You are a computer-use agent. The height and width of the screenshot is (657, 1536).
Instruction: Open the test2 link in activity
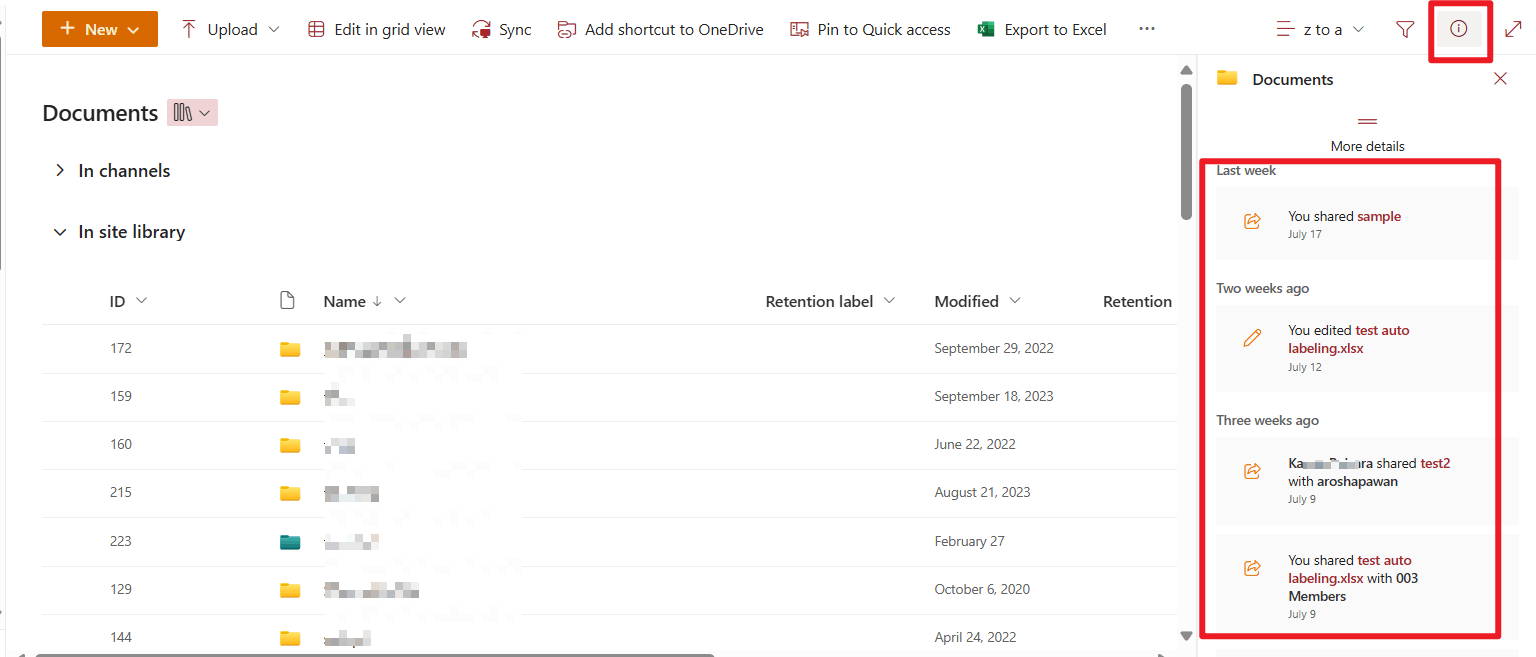coord(1435,463)
